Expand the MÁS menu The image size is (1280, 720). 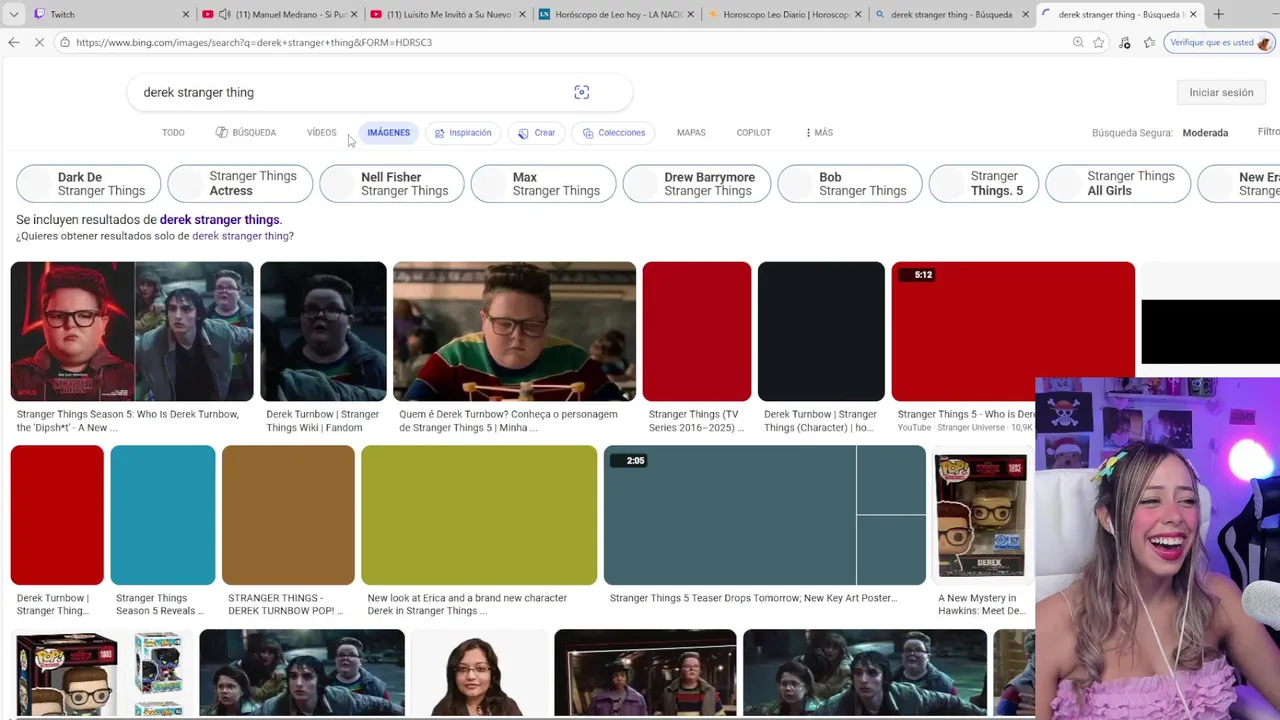pyautogui.click(x=819, y=132)
